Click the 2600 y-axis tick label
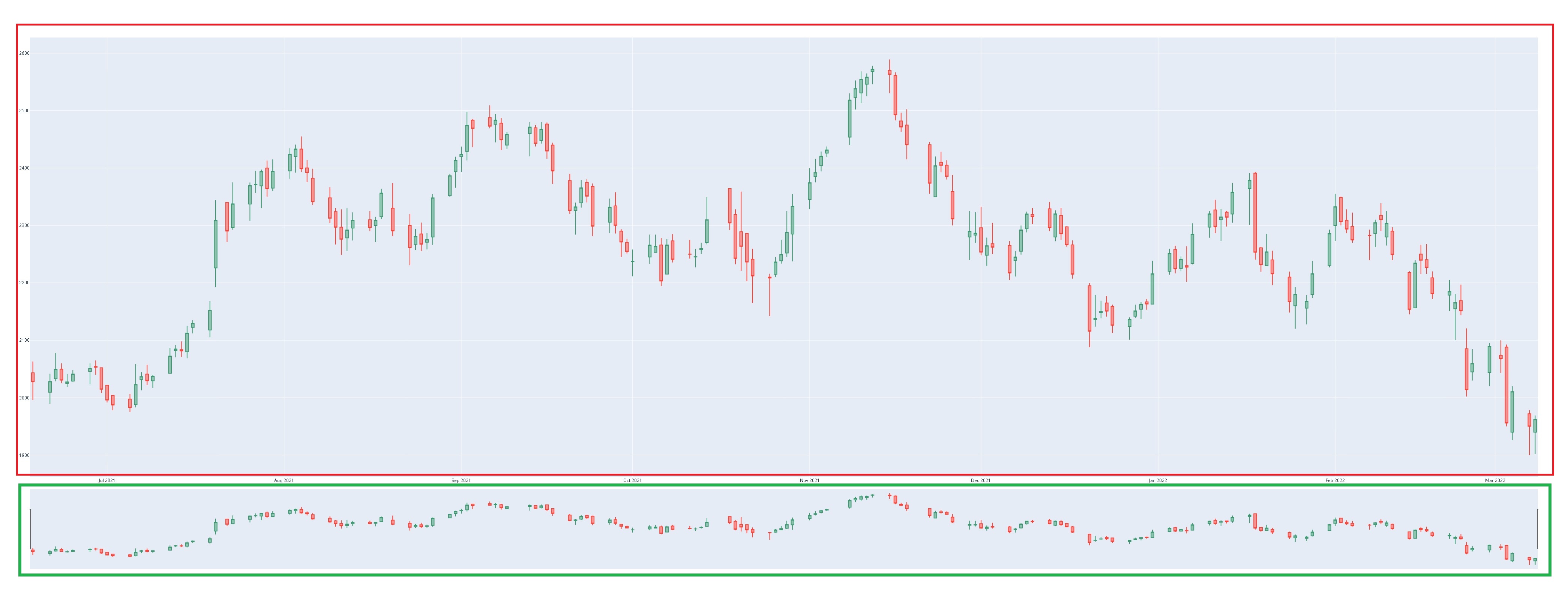Viewport: 1568px width, 599px height. point(24,54)
